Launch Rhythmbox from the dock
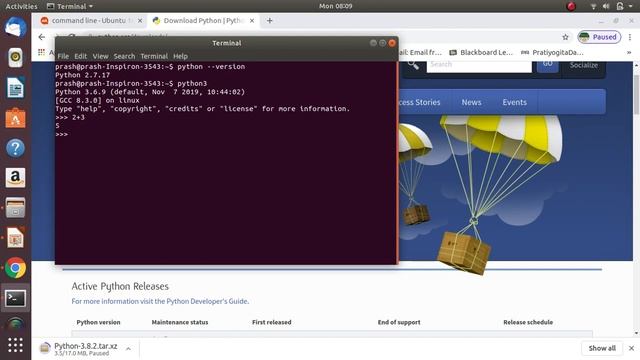 tap(16, 58)
